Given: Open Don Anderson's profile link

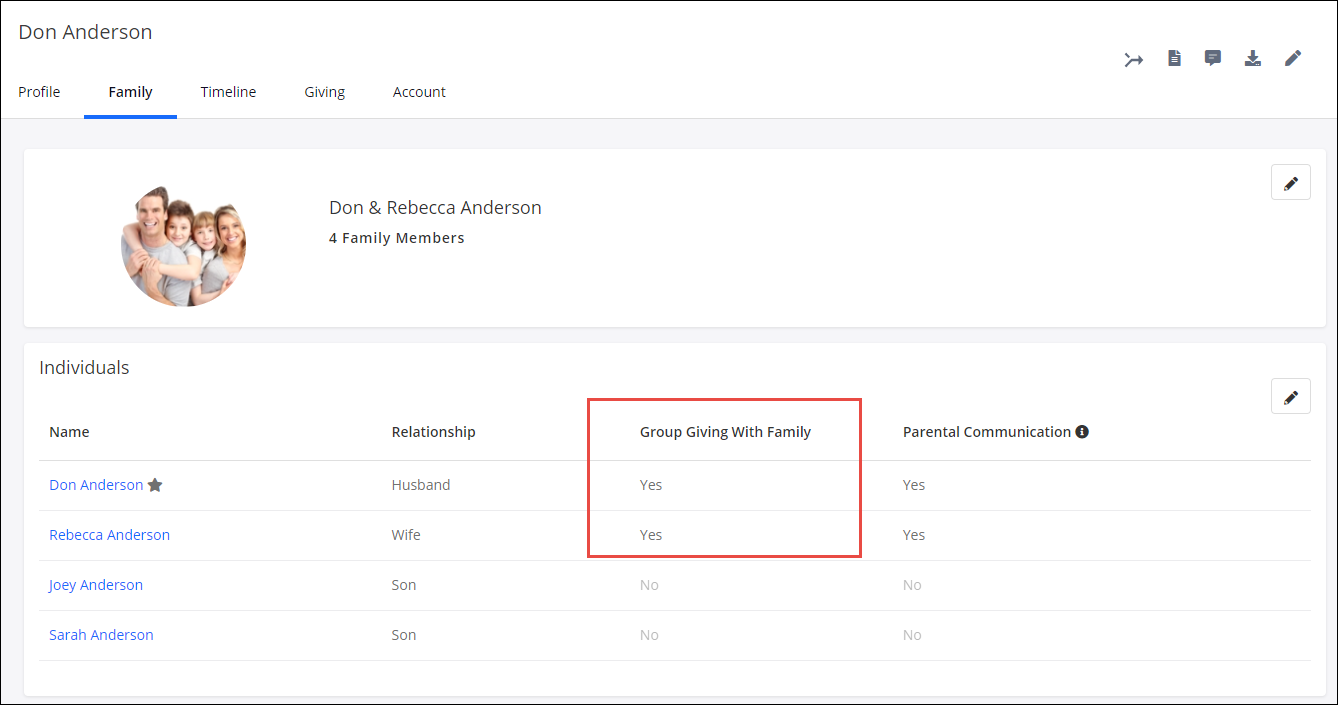Looking at the screenshot, I should click(96, 485).
